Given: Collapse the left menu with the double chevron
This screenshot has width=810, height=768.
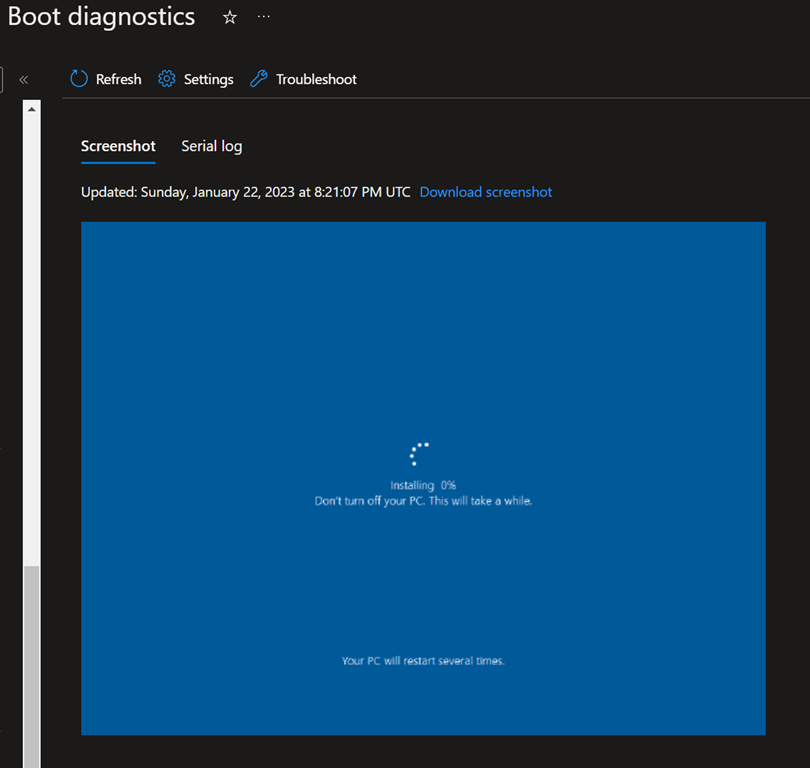Looking at the screenshot, I should (23, 79).
